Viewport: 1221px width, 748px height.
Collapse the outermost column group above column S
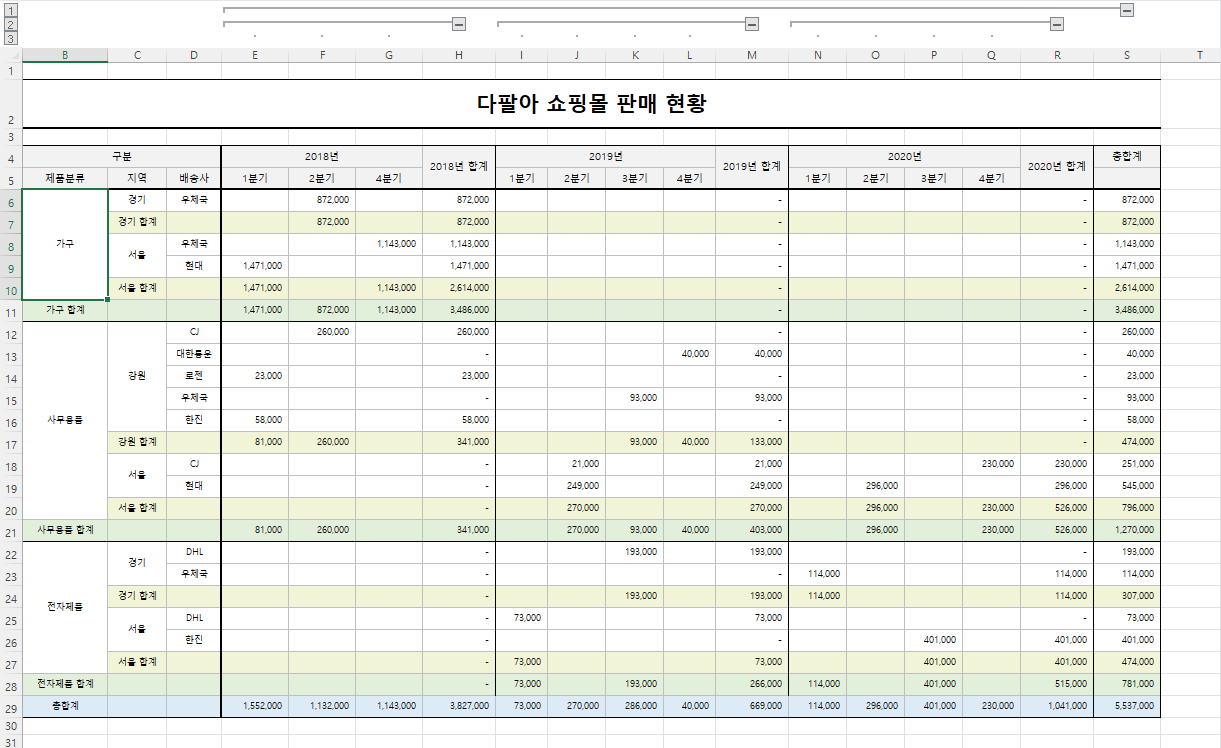(x=1127, y=9)
